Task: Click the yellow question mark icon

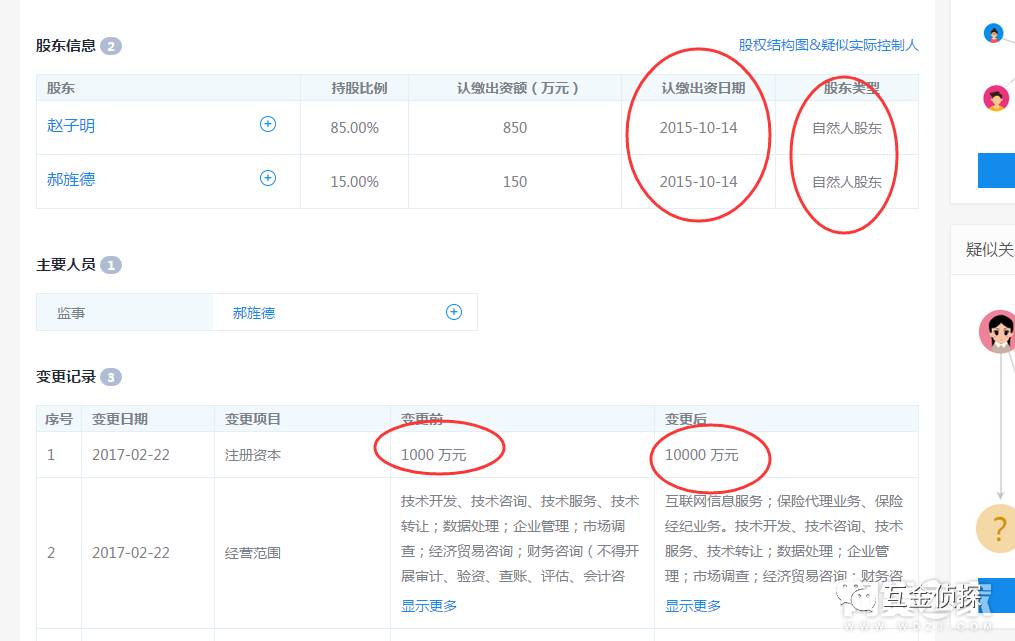Action: (x=996, y=528)
